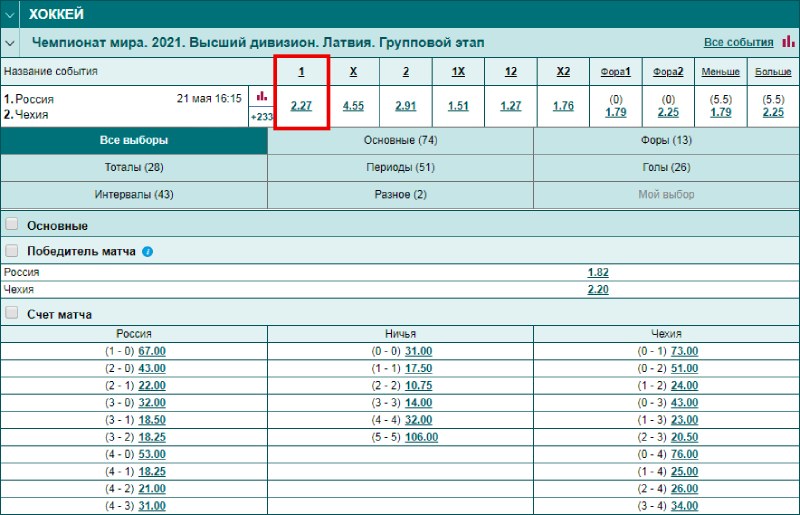Bet on draw (2 - 2) at 10.75
Image resolution: width=800 pixels, height=515 pixels.
coord(418,385)
